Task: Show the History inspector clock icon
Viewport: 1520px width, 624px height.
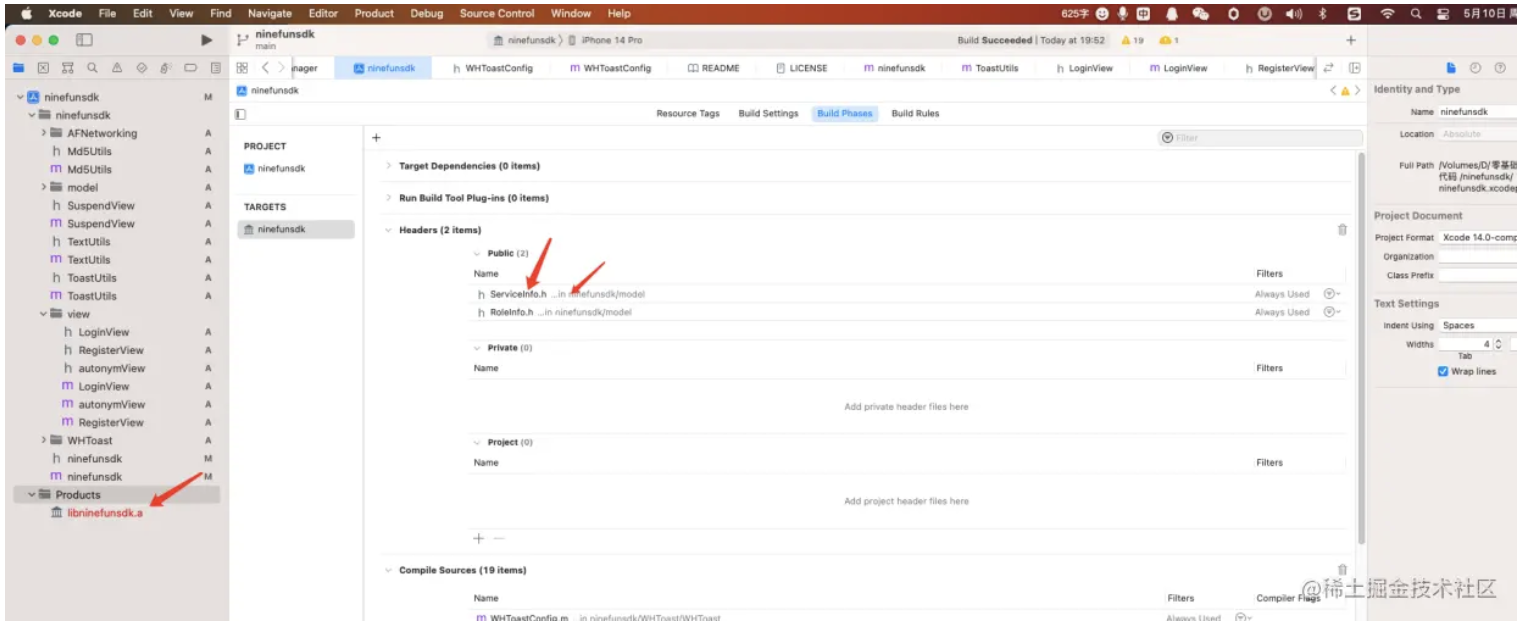Action: tap(1475, 68)
